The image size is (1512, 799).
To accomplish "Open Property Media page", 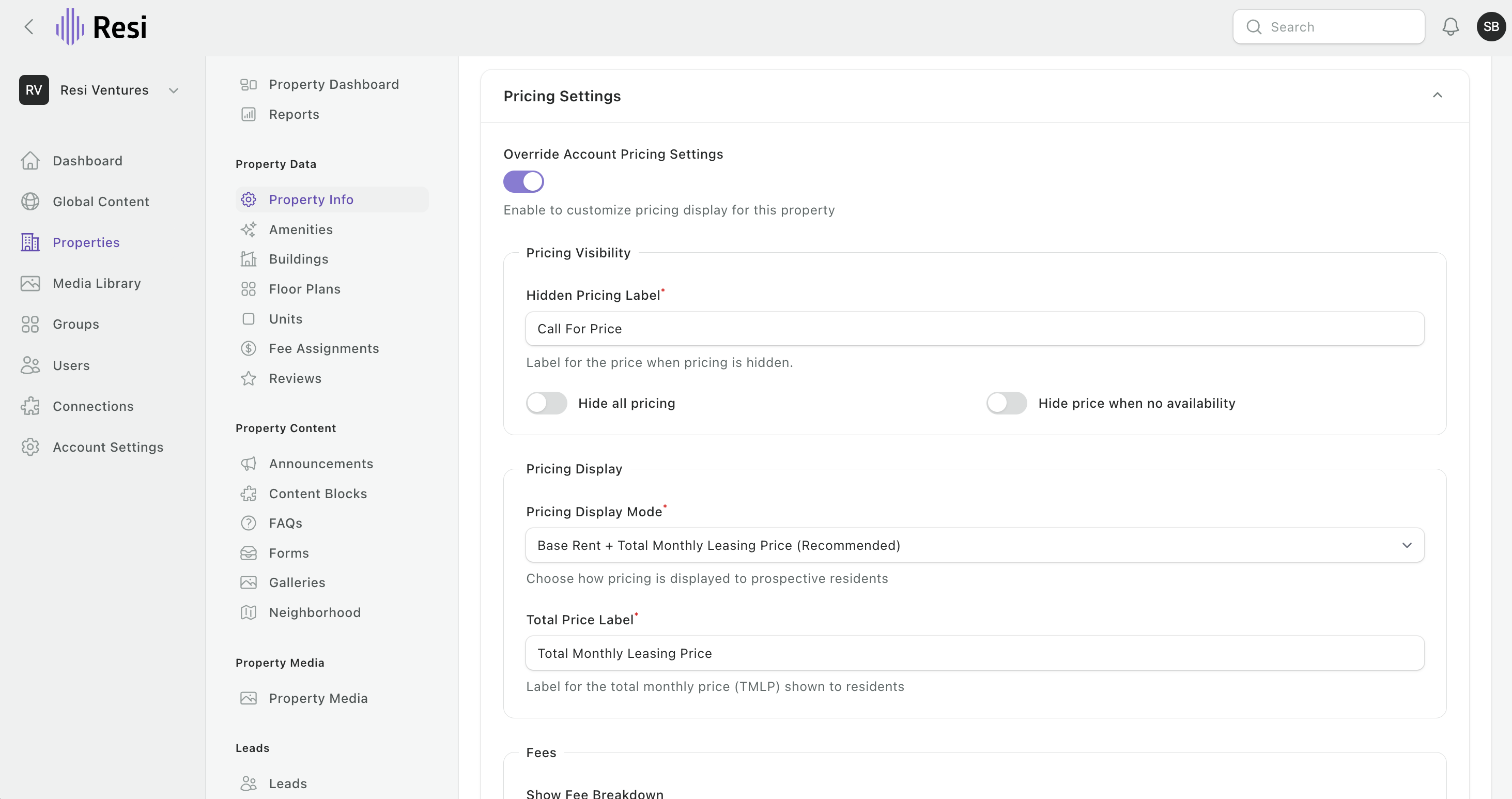I will pos(318,699).
